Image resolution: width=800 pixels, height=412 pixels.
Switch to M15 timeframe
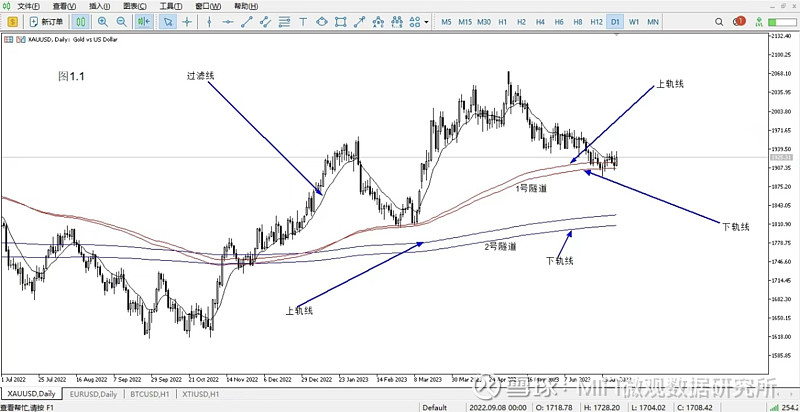tap(465, 22)
